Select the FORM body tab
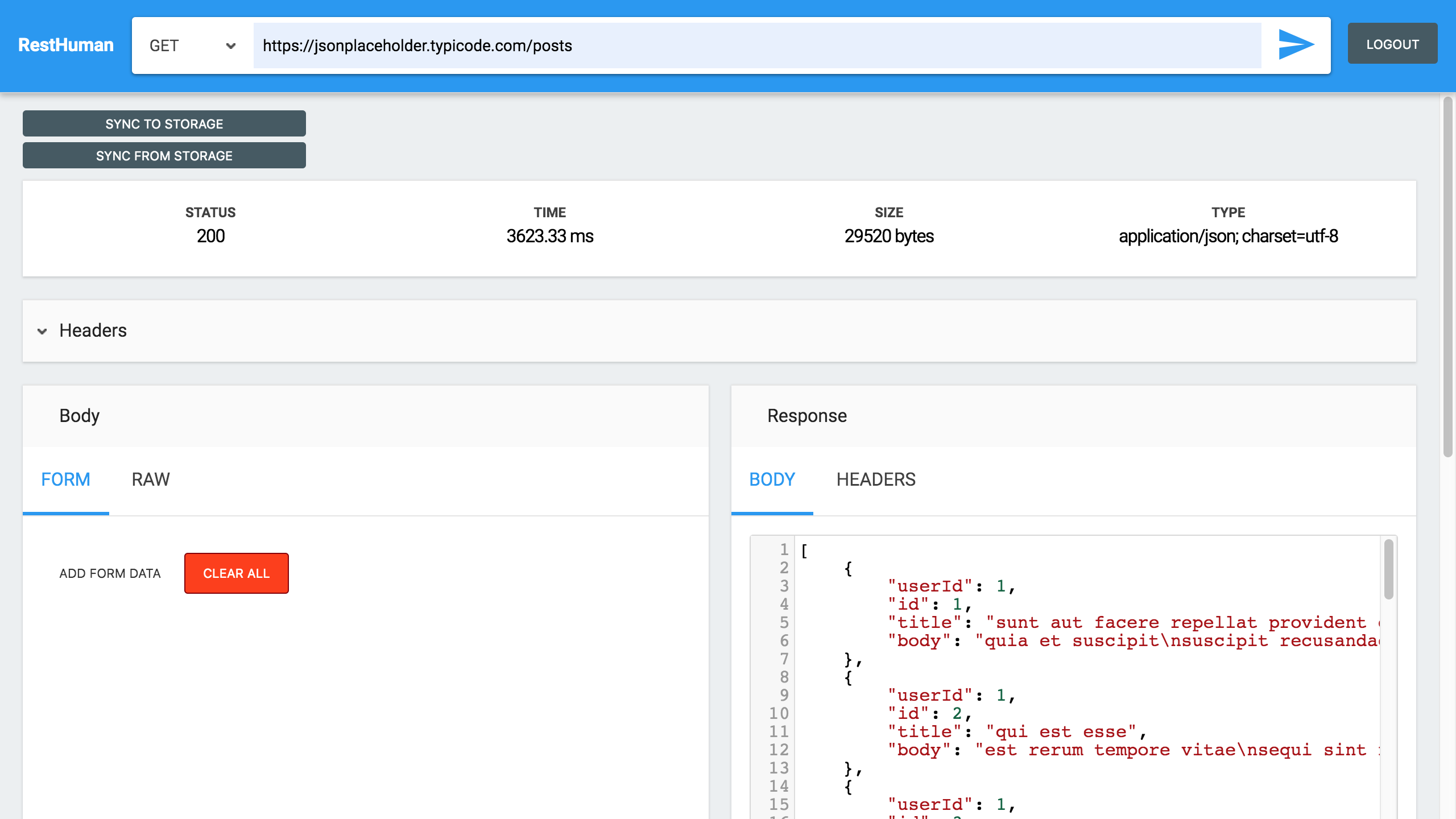This screenshot has height=819, width=1456. pyautogui.click(x=65, y=479)
